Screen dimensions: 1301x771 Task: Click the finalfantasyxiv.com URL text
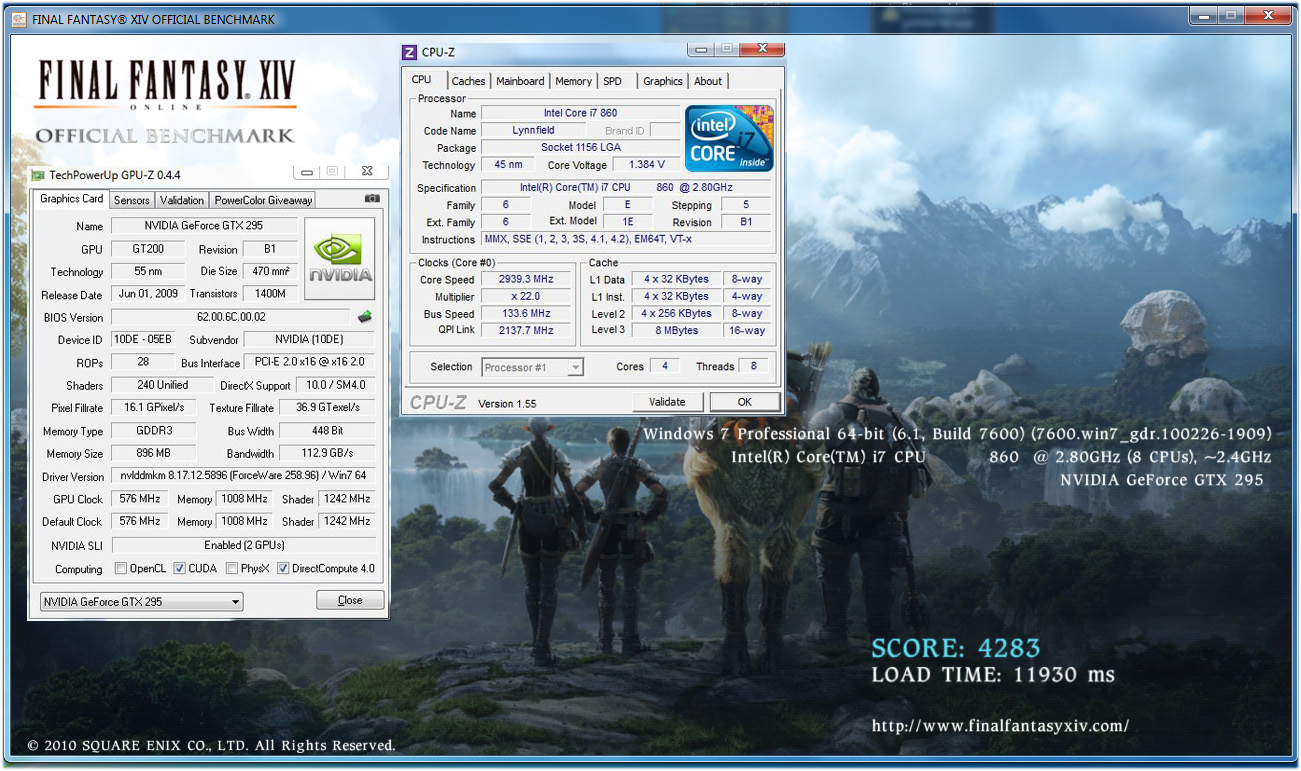click(1000, 726)
